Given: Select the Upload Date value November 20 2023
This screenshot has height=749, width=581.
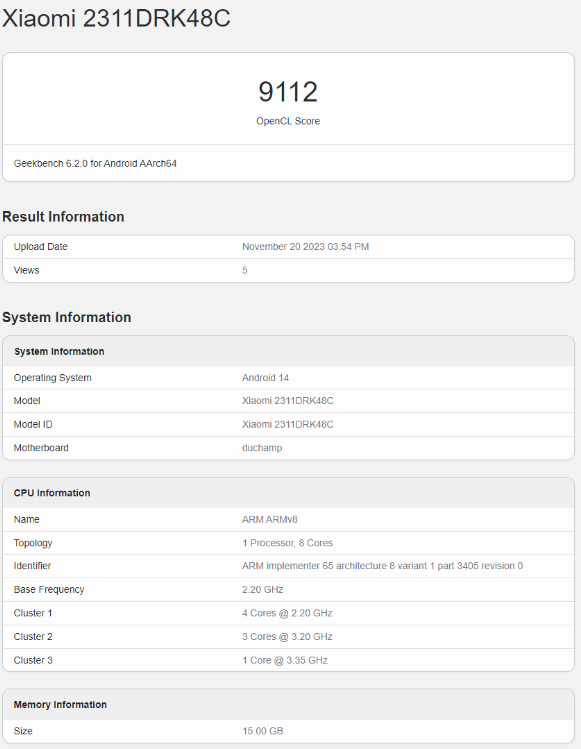Looking at the screenshot, I should tap(305, 247).
